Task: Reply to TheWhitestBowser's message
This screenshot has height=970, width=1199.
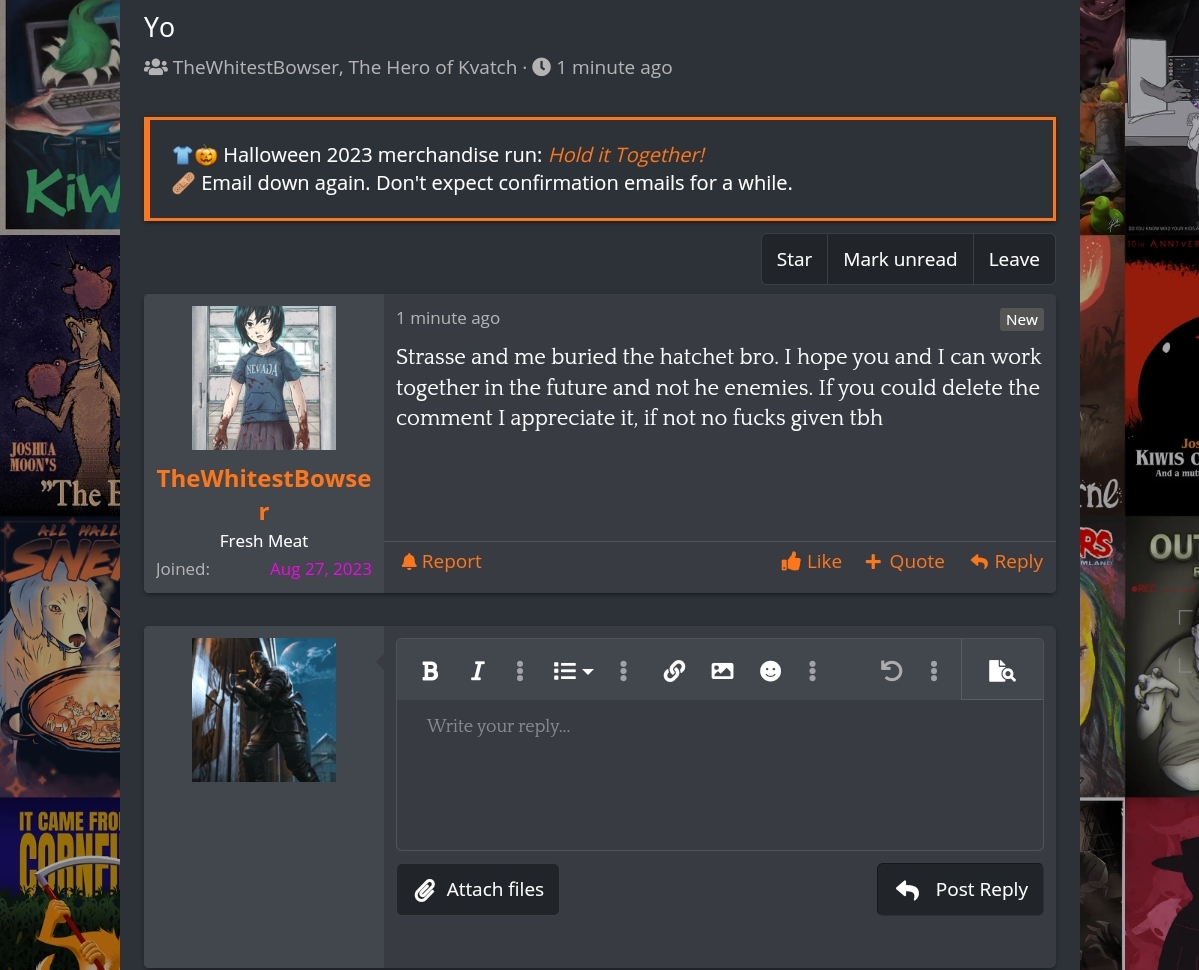Action: pos(1006,562)
